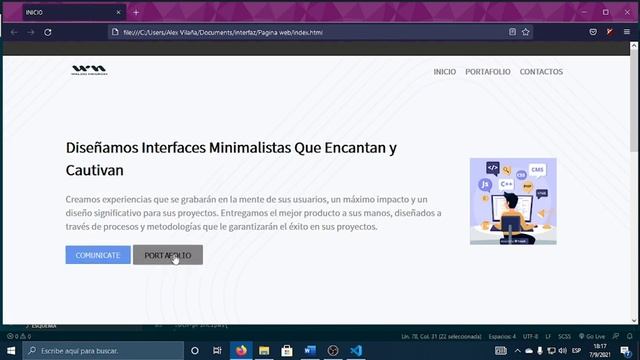Click the microphone tray icon
The width and height of the screenshot is (640, 360).
coord(540,351)
